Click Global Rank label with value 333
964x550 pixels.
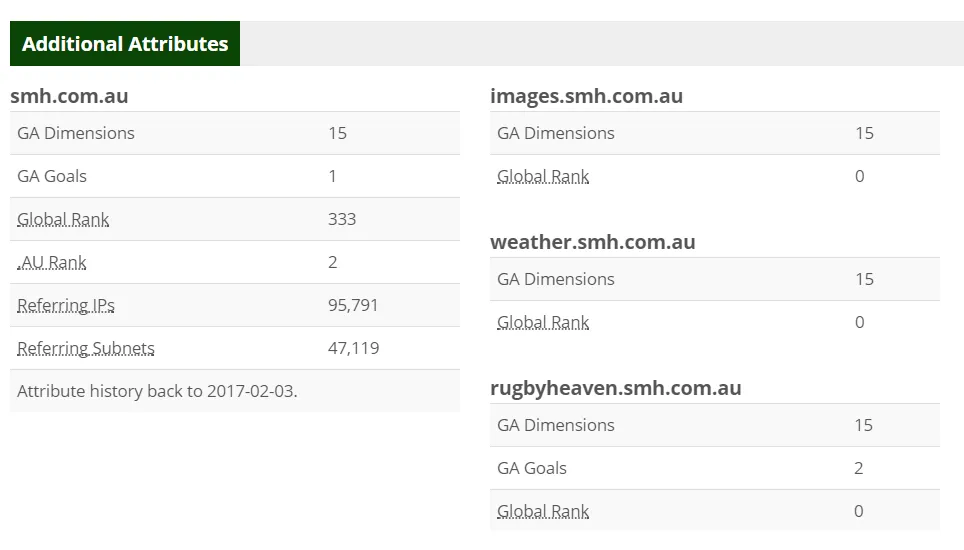point(63,219)
